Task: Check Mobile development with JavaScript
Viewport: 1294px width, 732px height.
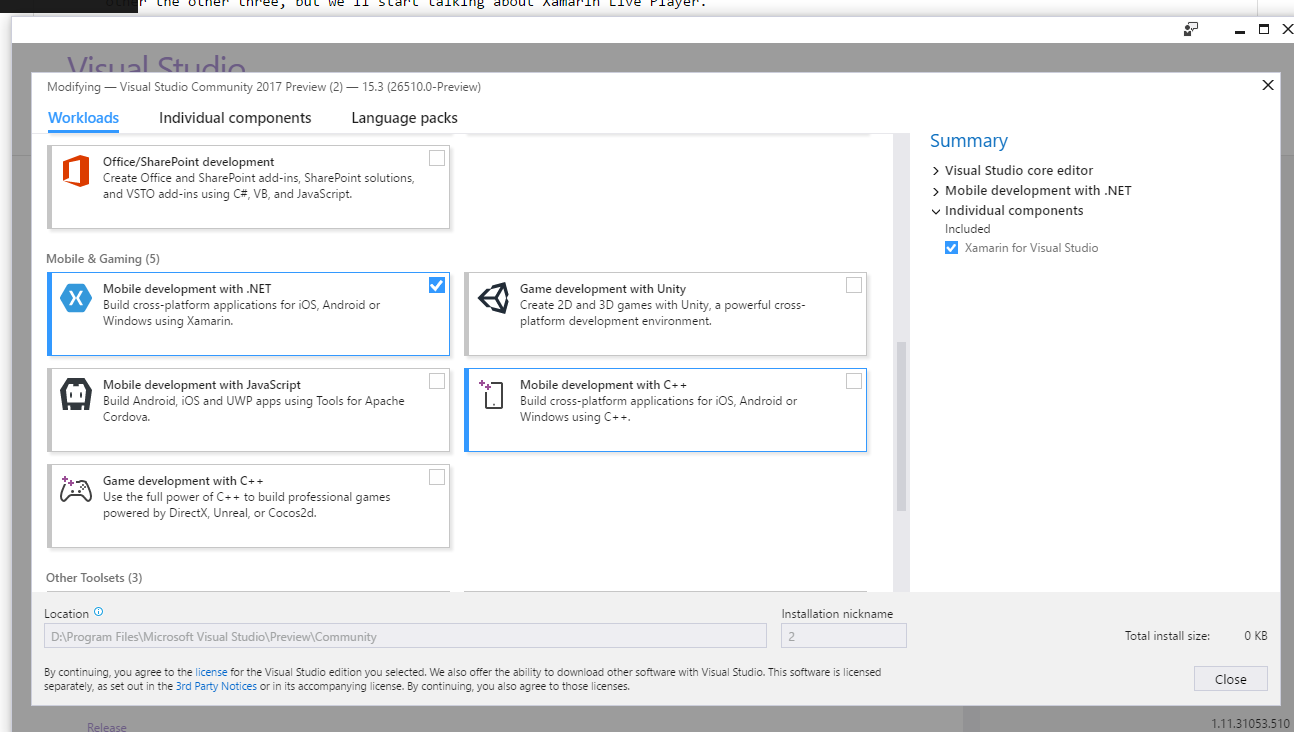Action: point(437,381)
